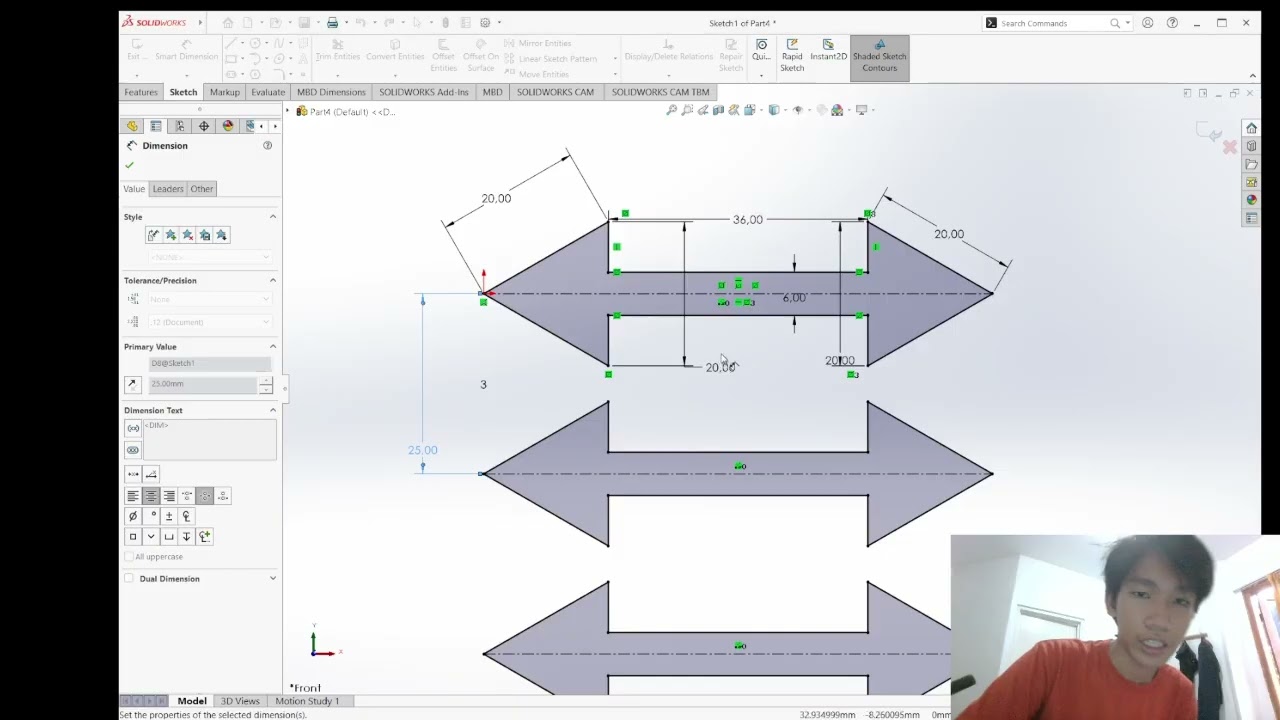Open the Options gear icon
This screenshot has height=720, width=1280.
[x=485, y=23]
